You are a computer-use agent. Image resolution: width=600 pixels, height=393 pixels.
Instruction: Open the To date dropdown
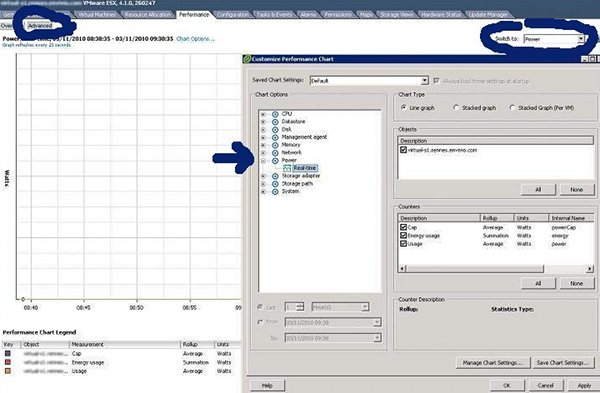(377, 338)
